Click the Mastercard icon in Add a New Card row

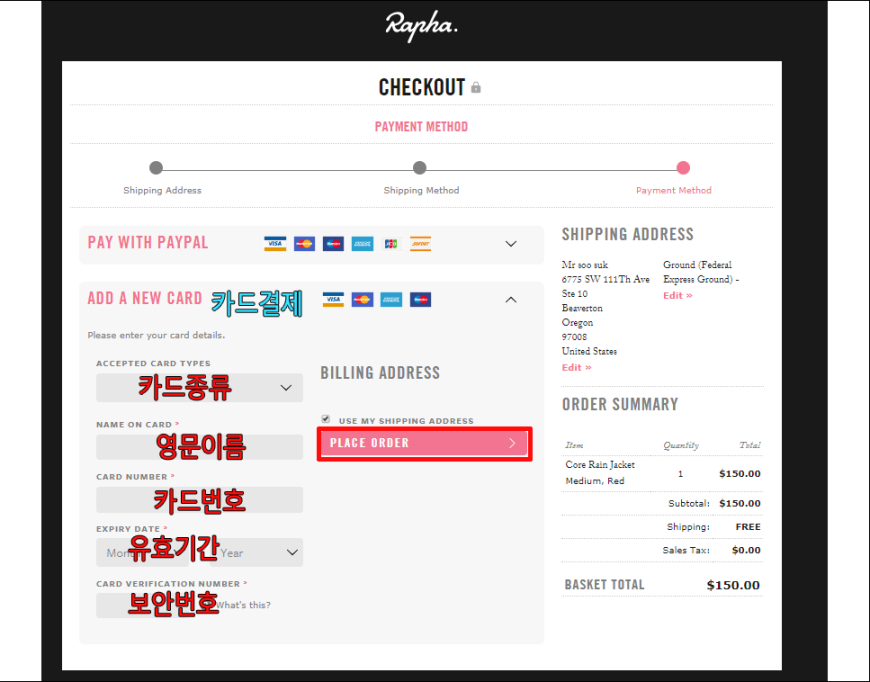[x=362, y=300]
